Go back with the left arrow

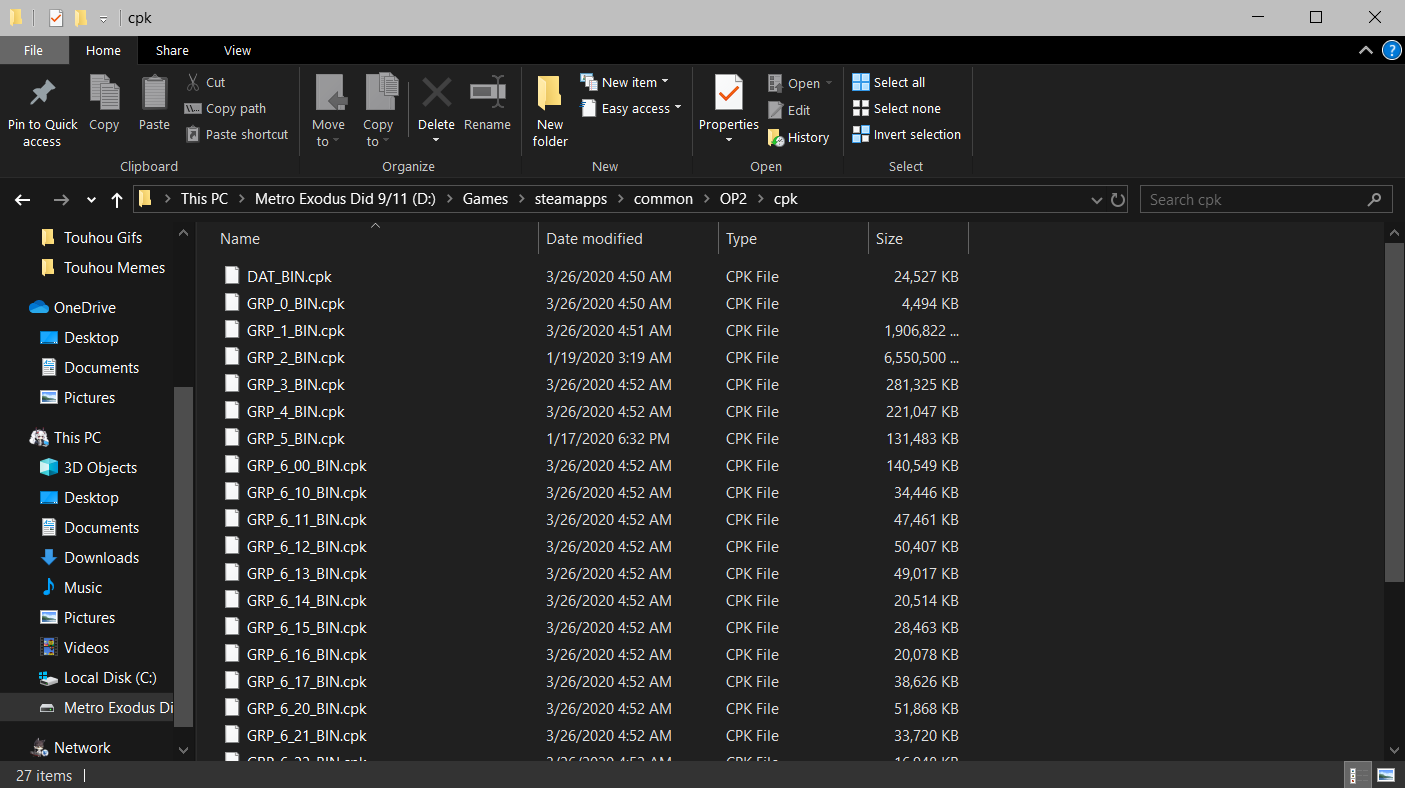(23, 200)
